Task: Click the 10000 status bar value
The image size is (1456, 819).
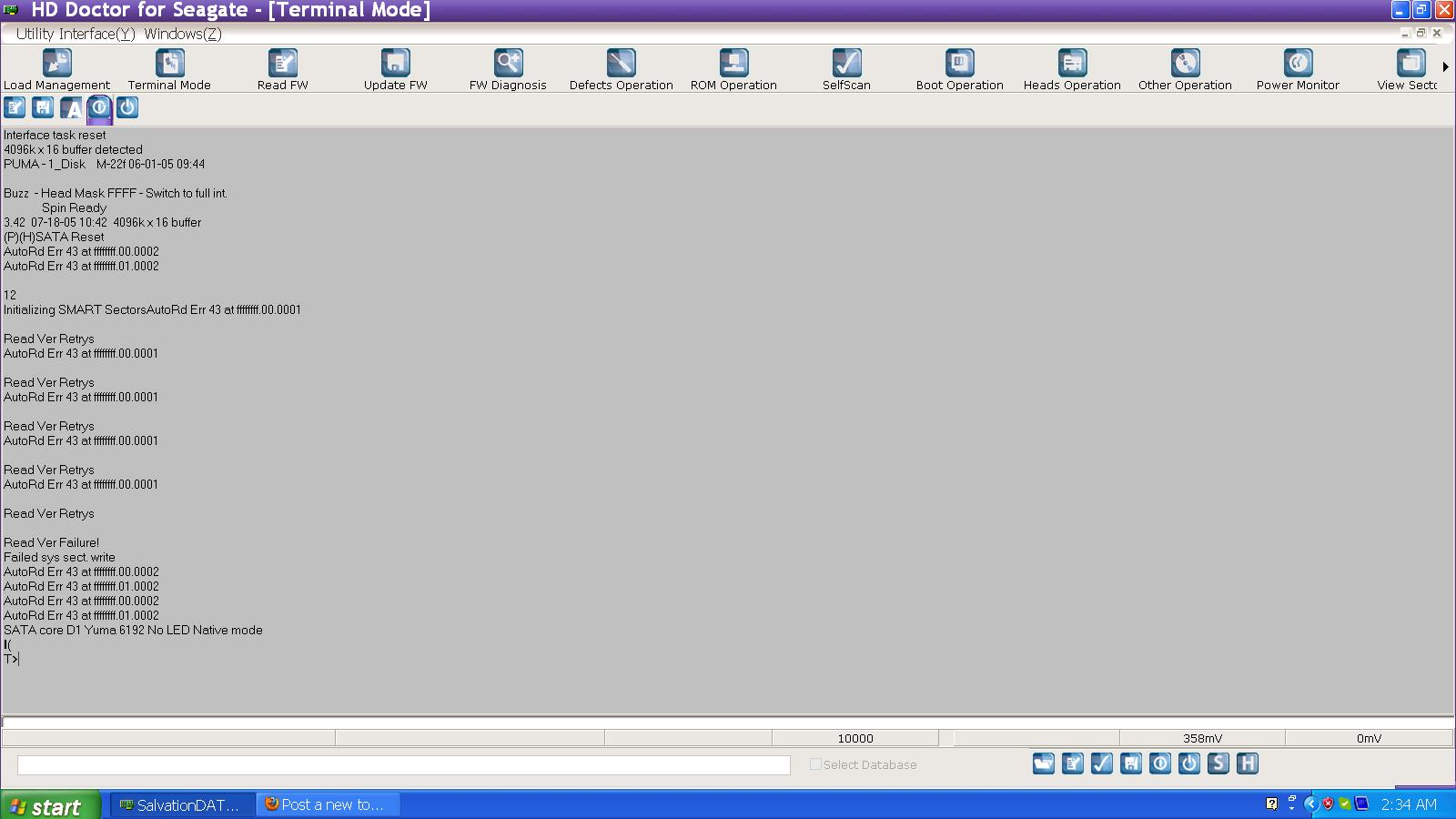Action: [x=855, y=739]
